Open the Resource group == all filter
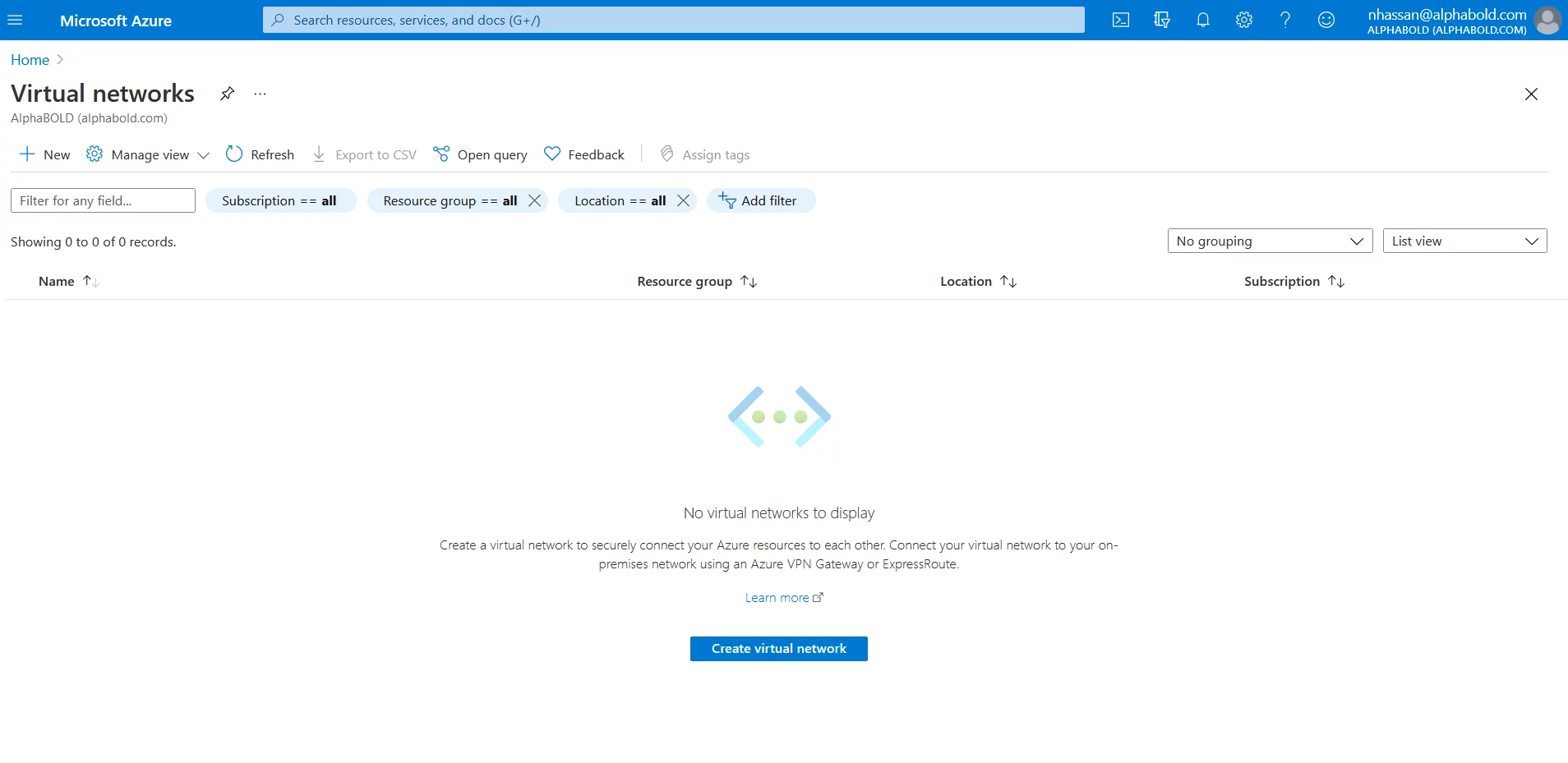This screenshot has height=763, width=1568. pyautogui.click(x=450, y=200)
